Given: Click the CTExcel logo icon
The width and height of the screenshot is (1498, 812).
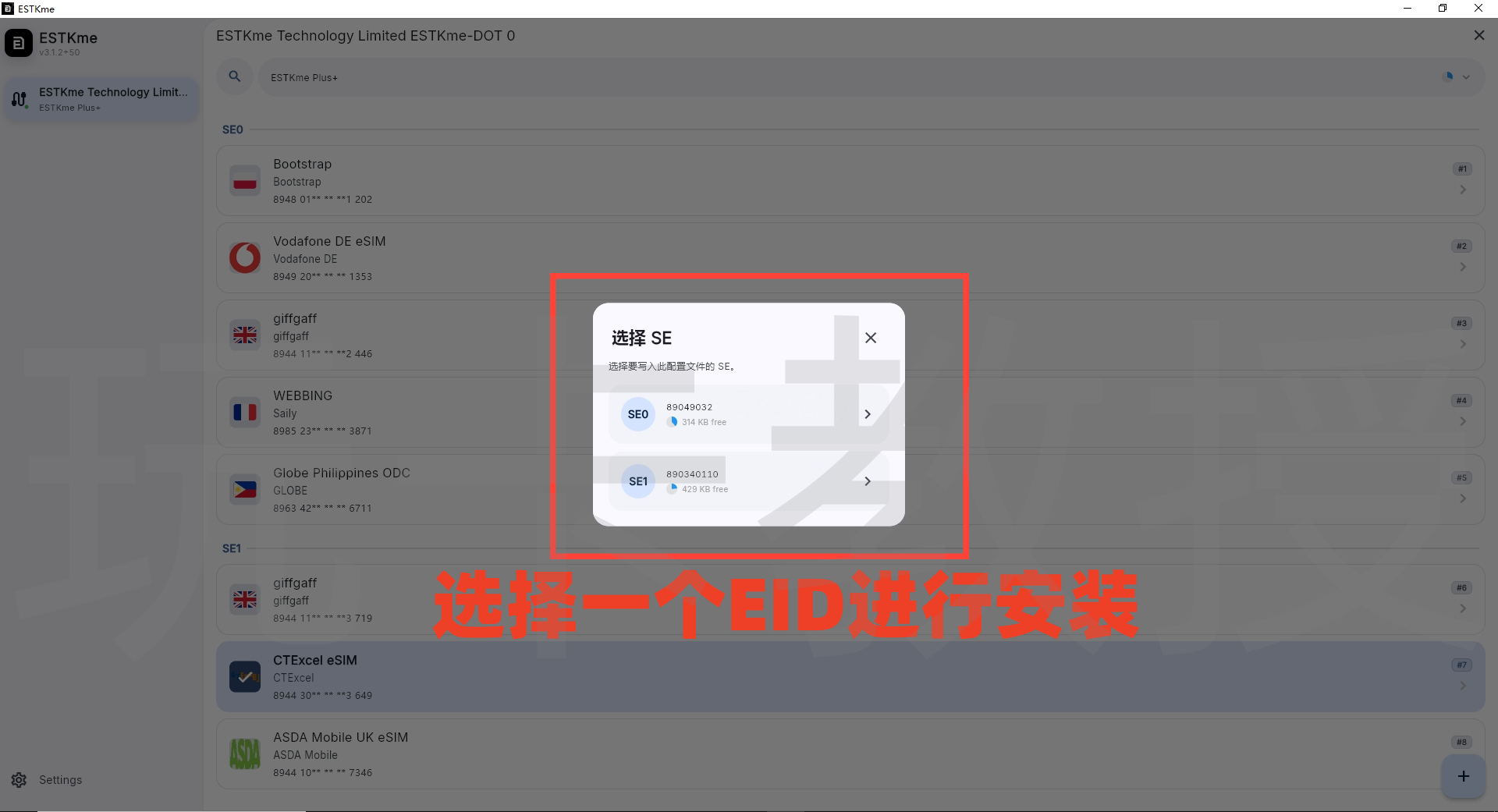Looking at the screenshot, I should click(x=245, y=676).
